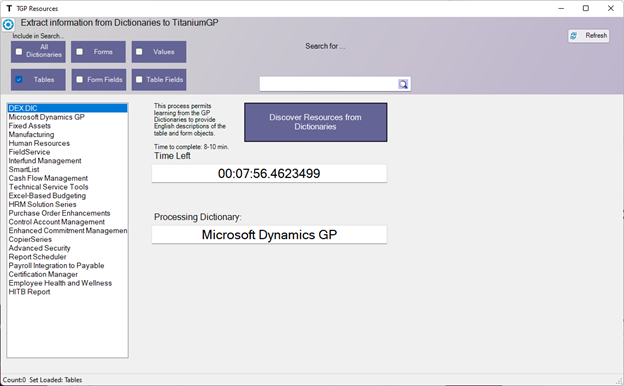This screenshot has width=624, height=386.
Task: Click the blue gear settings icon
Action: [8, 25]
